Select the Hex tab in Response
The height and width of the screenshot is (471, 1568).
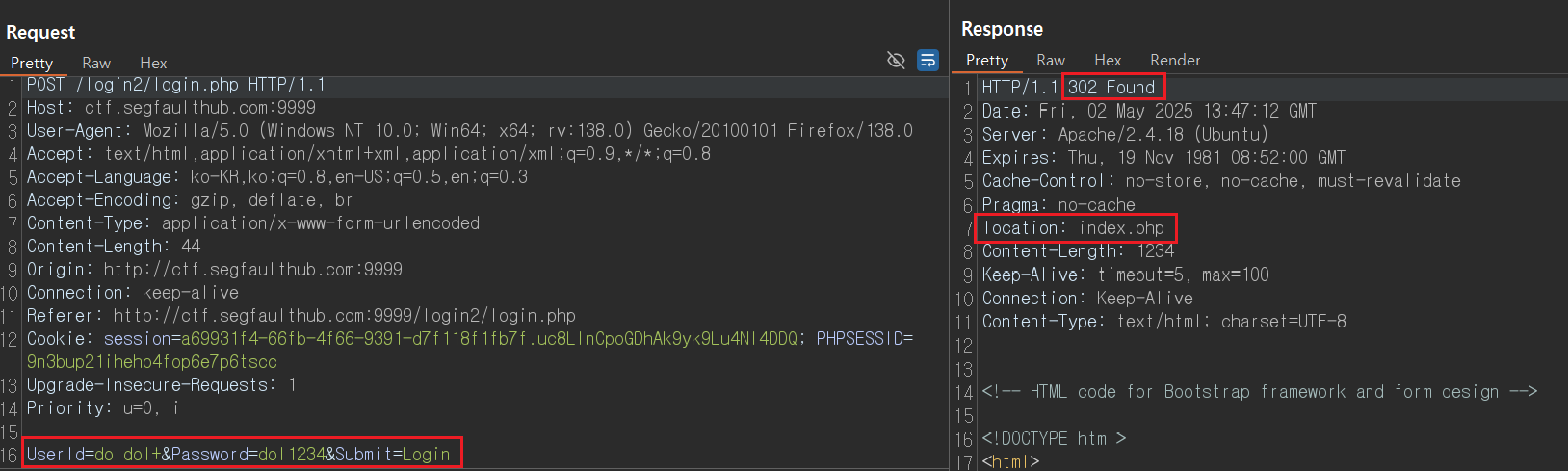[1108, 60]
